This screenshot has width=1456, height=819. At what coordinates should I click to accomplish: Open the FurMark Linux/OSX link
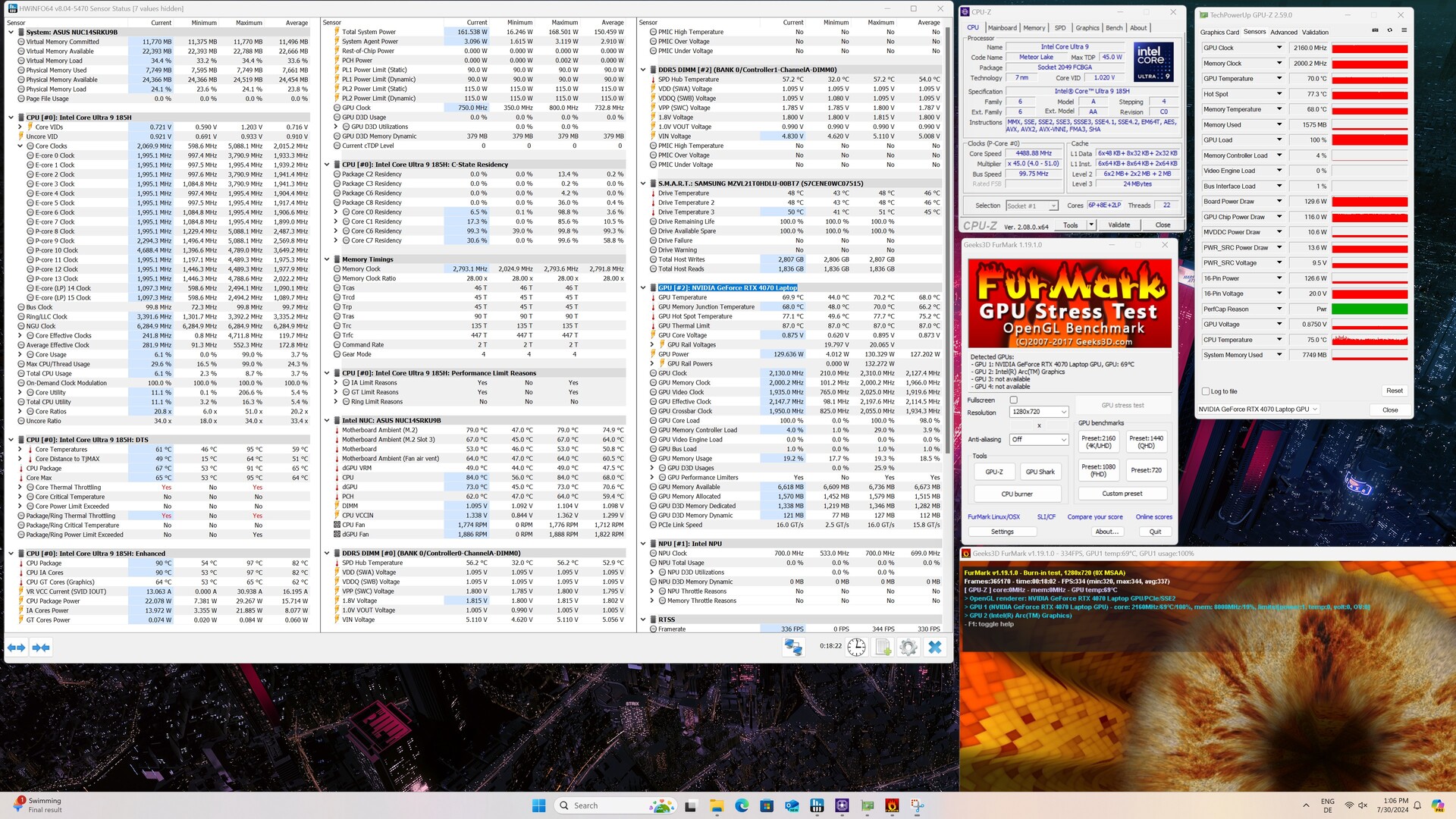(993, 517)
